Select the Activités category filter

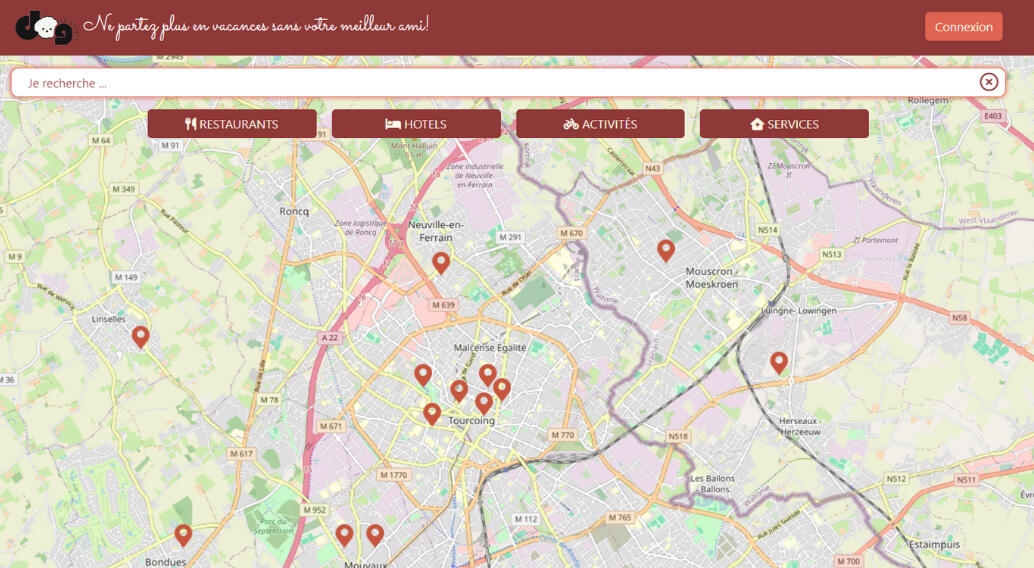600,124
